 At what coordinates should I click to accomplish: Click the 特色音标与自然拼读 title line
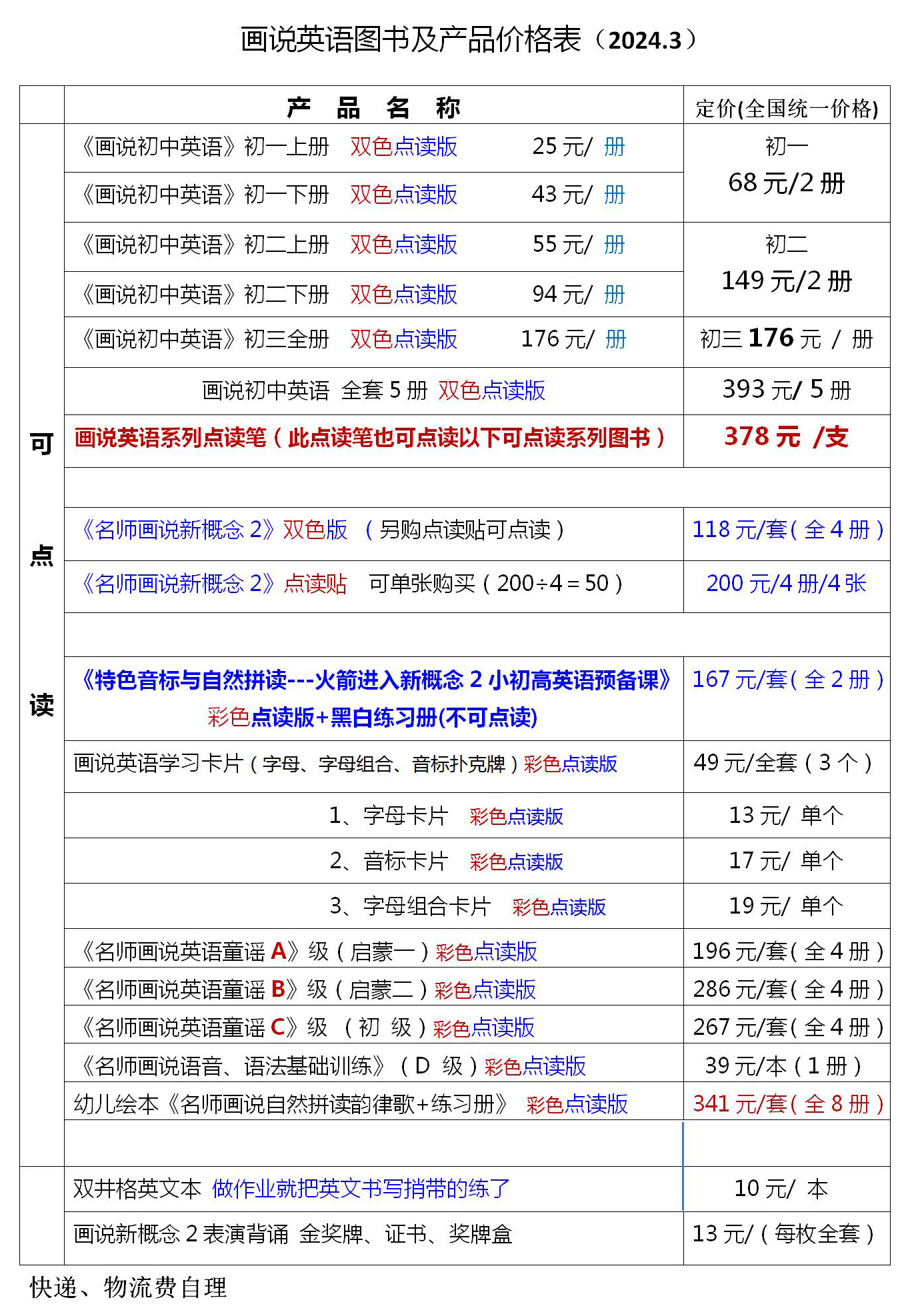(374, 680)
